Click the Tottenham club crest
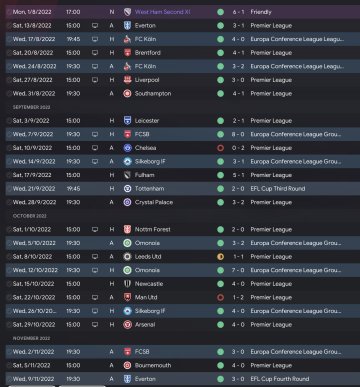 click(x=127, y=189)
